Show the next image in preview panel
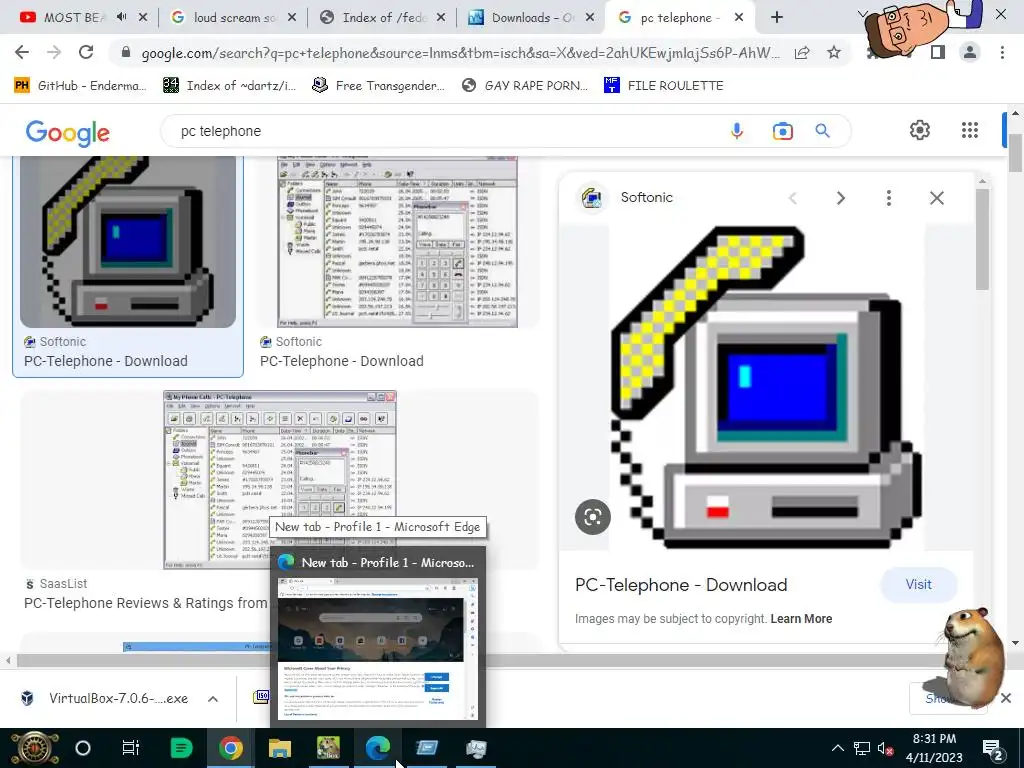This screenshot has height=768, width=1024. [x=841, y=198]
